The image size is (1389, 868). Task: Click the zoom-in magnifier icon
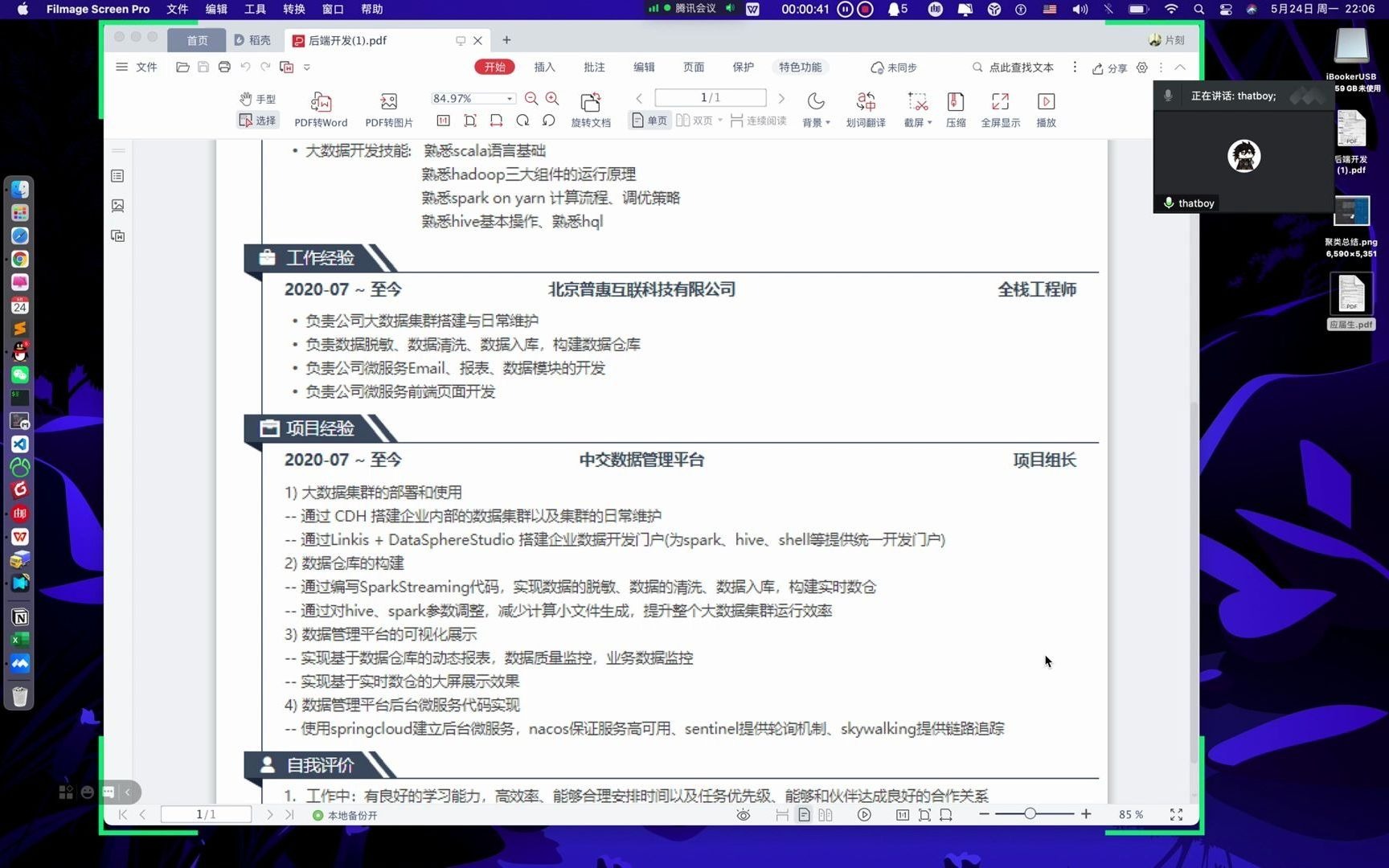551,98
